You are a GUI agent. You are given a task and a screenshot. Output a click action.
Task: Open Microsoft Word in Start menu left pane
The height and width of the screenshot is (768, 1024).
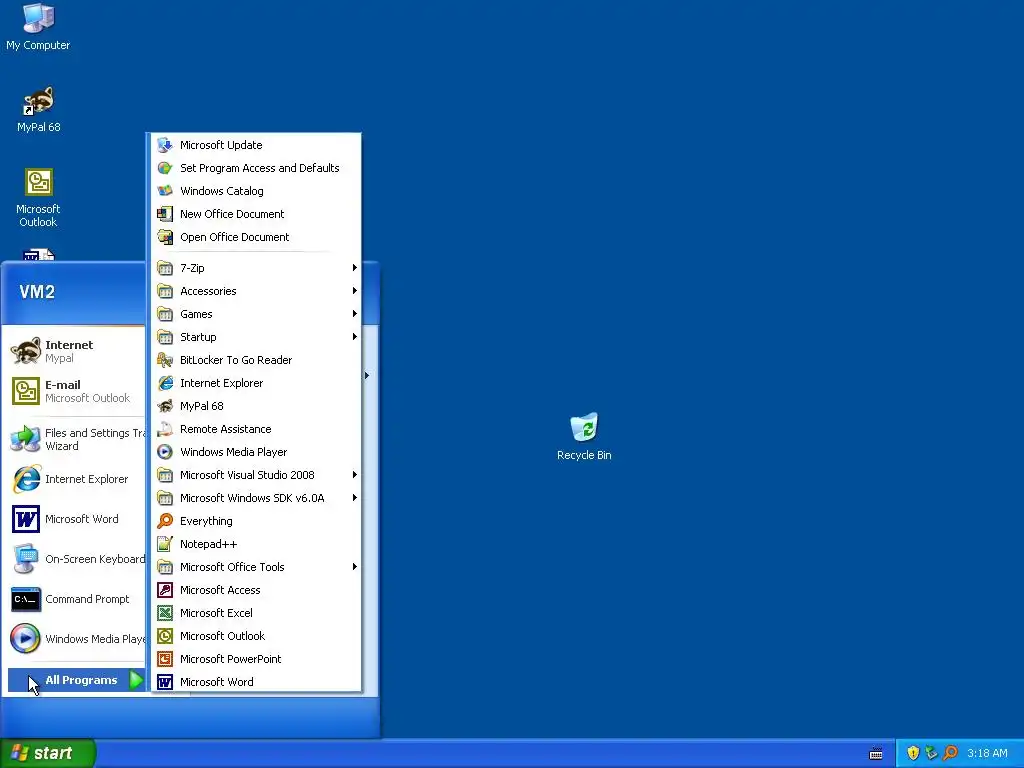click(76, 519)
